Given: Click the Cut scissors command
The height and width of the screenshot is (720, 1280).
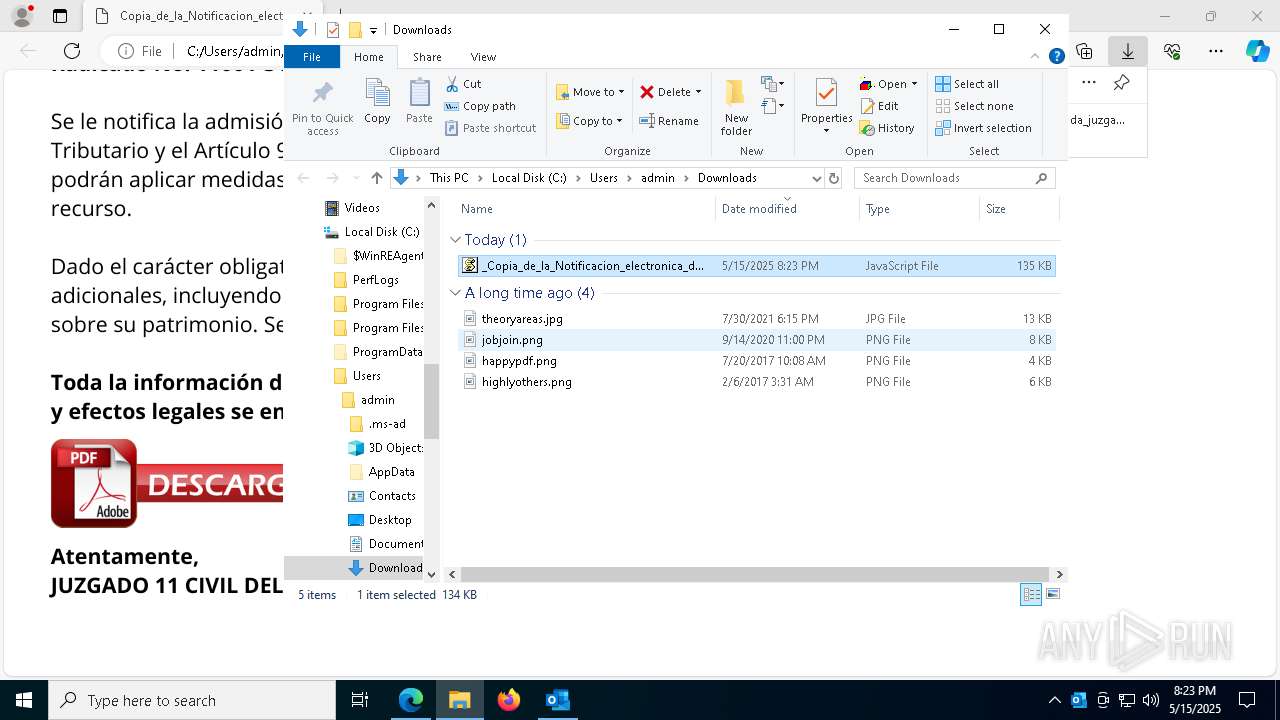Looking at the screenshot, I should (x=463, y=84).
